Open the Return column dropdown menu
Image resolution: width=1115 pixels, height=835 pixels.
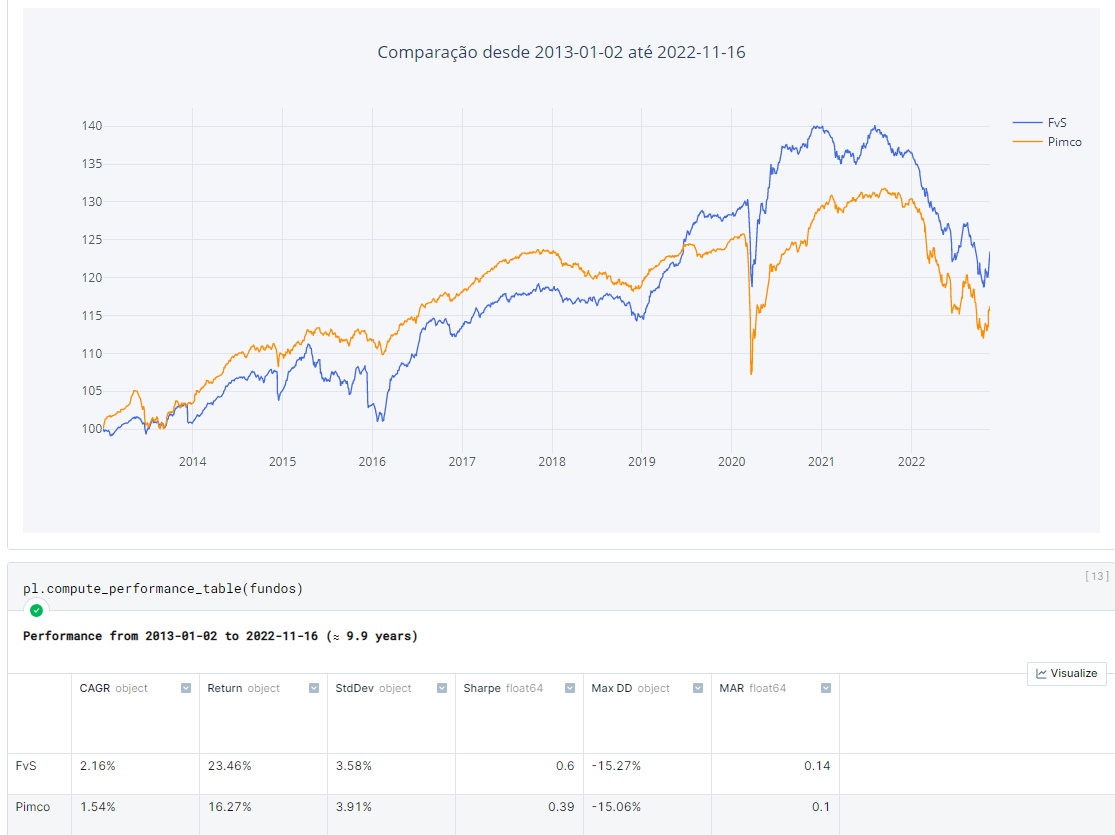(x=314, y=688)
